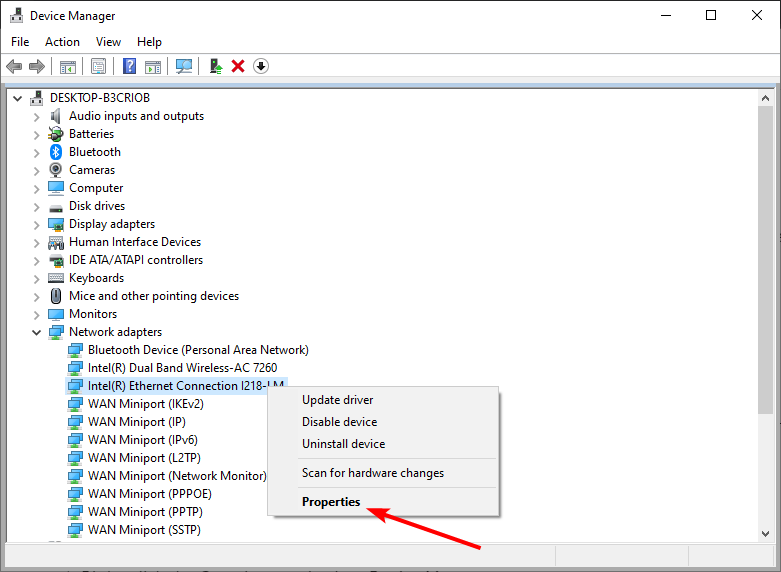The image size is (781, 572).
Task: Click the Human Interface Devices icon
Action: [x=56, y=242]
